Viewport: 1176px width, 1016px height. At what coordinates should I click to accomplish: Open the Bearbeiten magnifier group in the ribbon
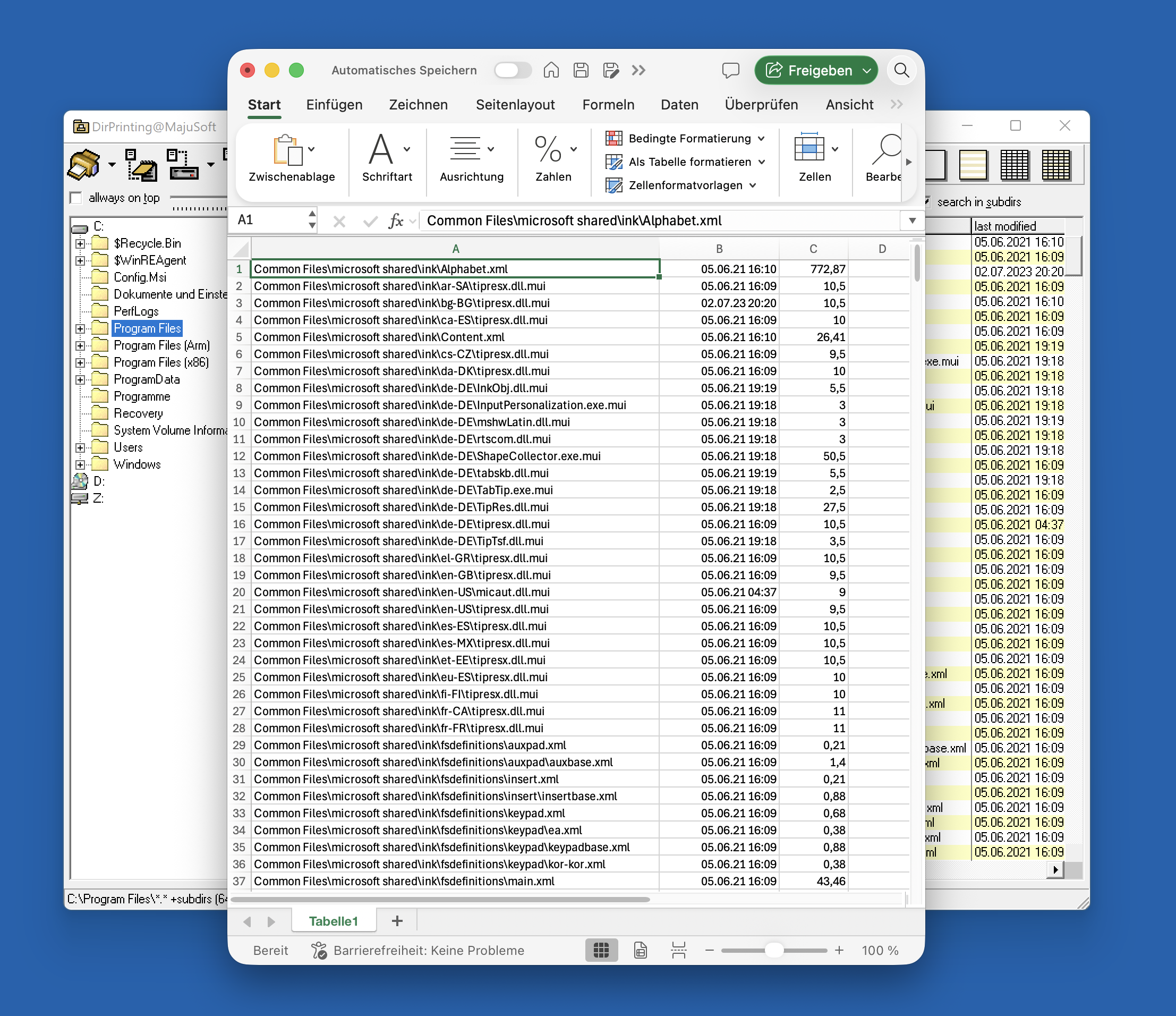click(x=885, y=158)
